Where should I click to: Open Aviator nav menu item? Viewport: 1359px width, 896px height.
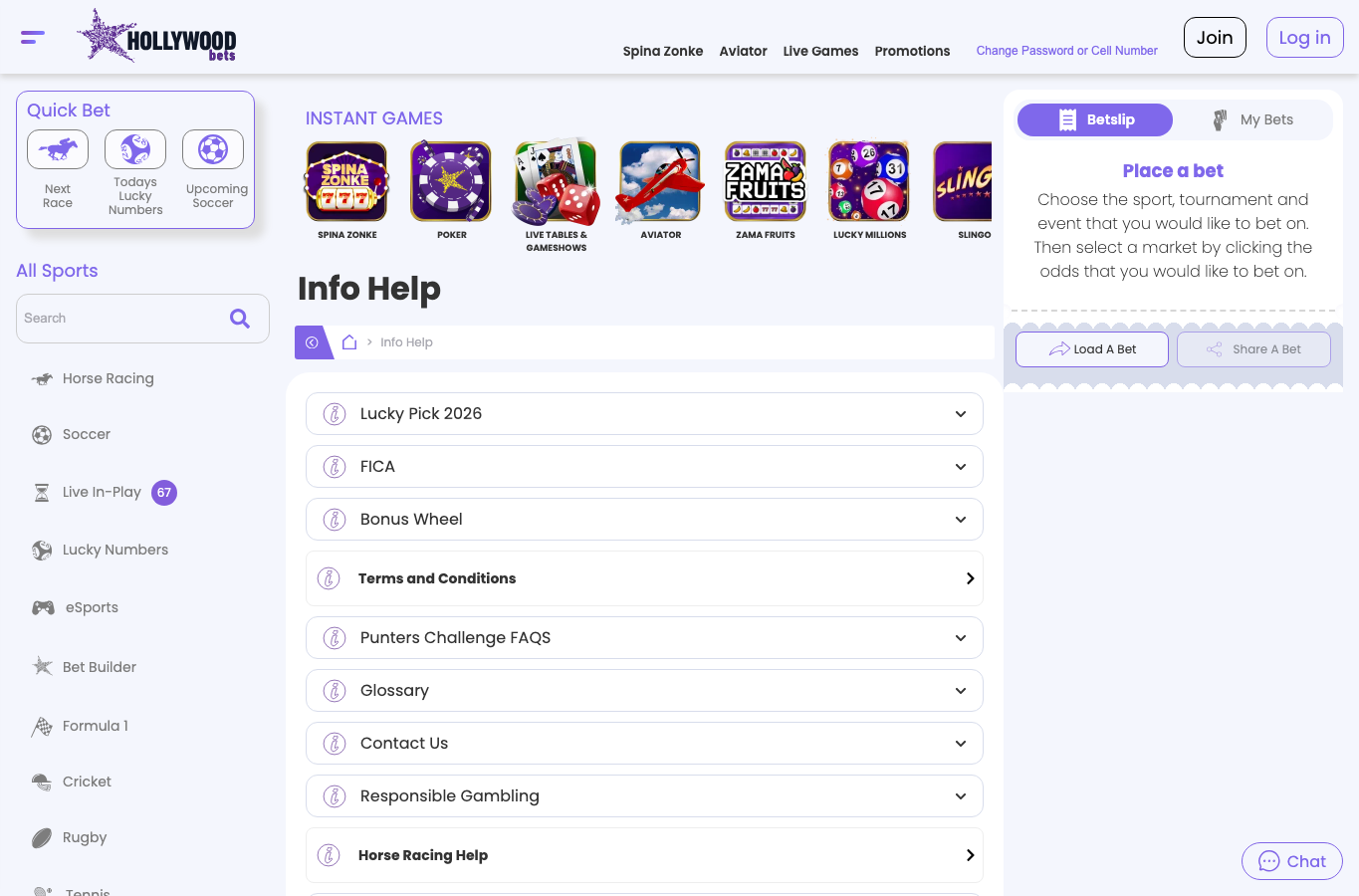[x=743, y=51]
